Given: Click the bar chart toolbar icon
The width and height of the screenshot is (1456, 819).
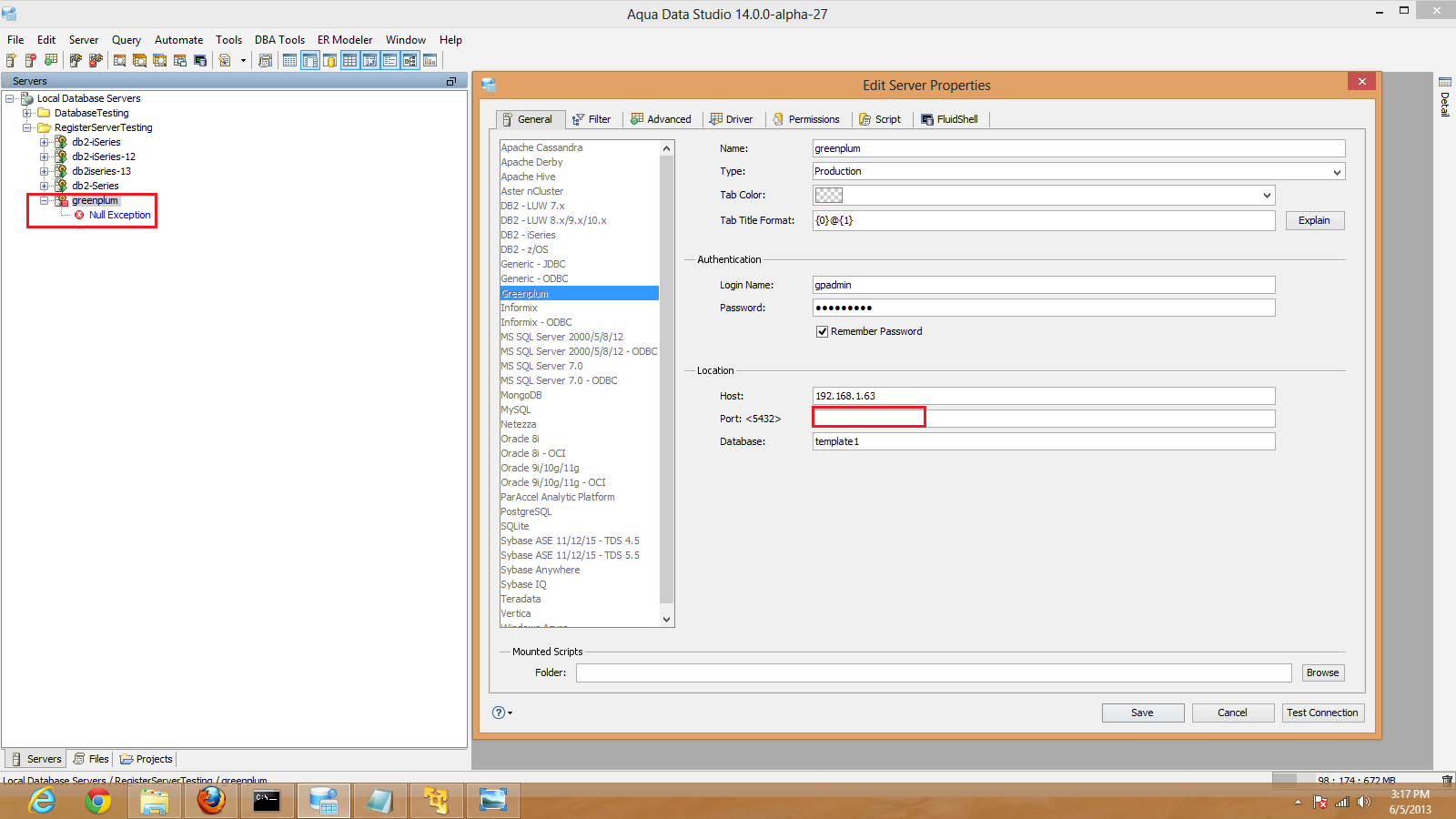Looking at the screenshot, I should pyautogui.click(x=430, y=60).
